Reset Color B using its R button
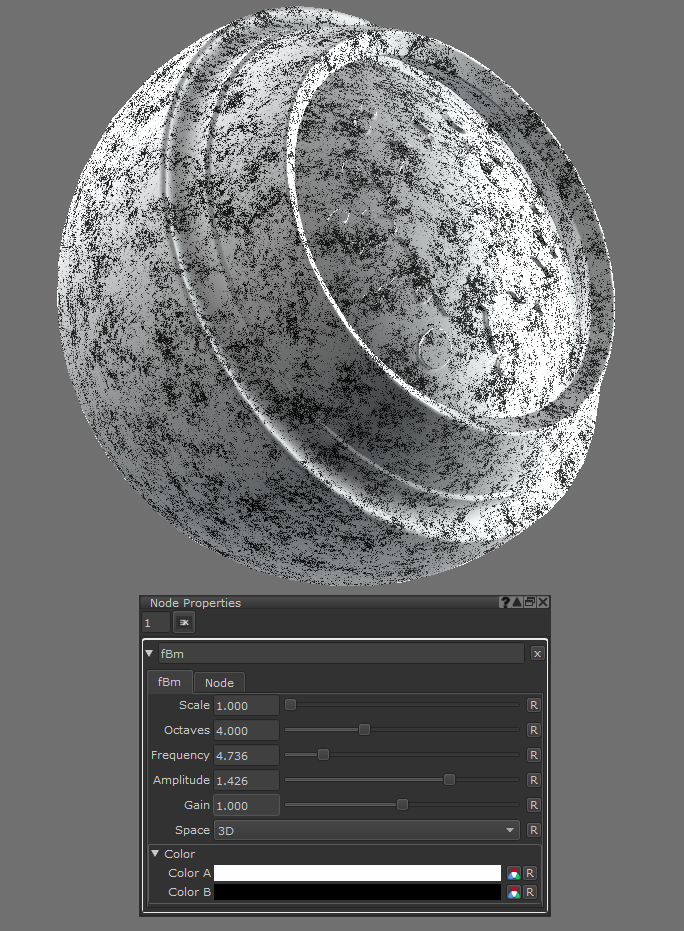The width and height of the screenshot is (684, 931). (530, 892)
